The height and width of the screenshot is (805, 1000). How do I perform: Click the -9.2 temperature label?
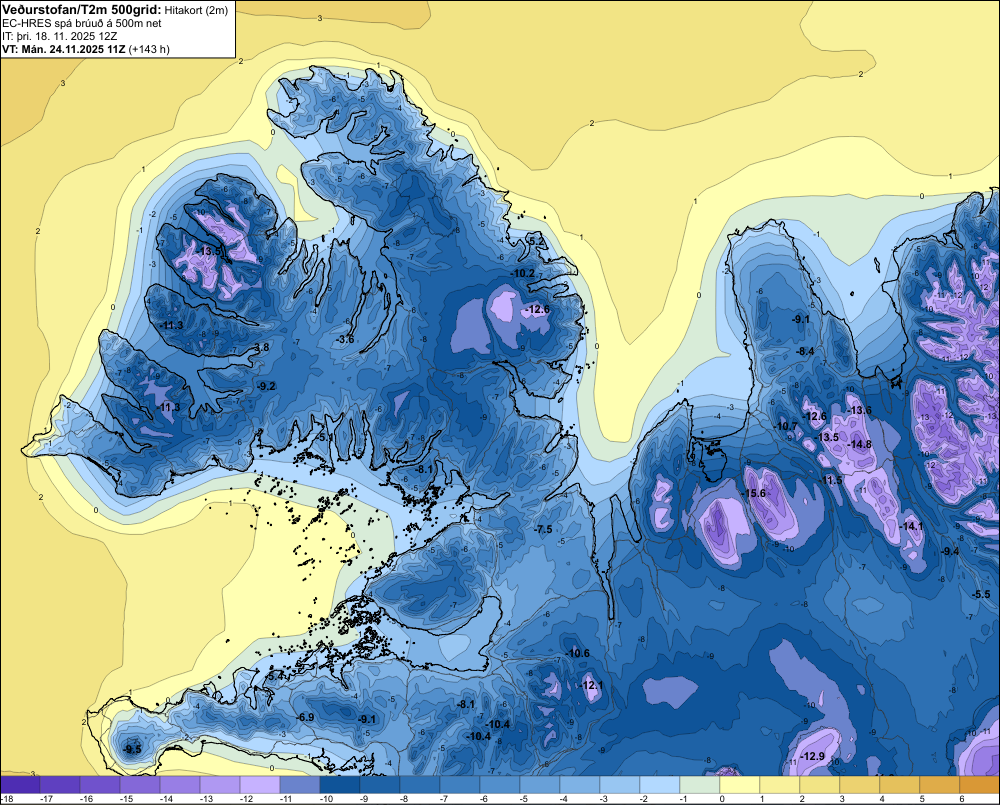(x=267, y=387)
